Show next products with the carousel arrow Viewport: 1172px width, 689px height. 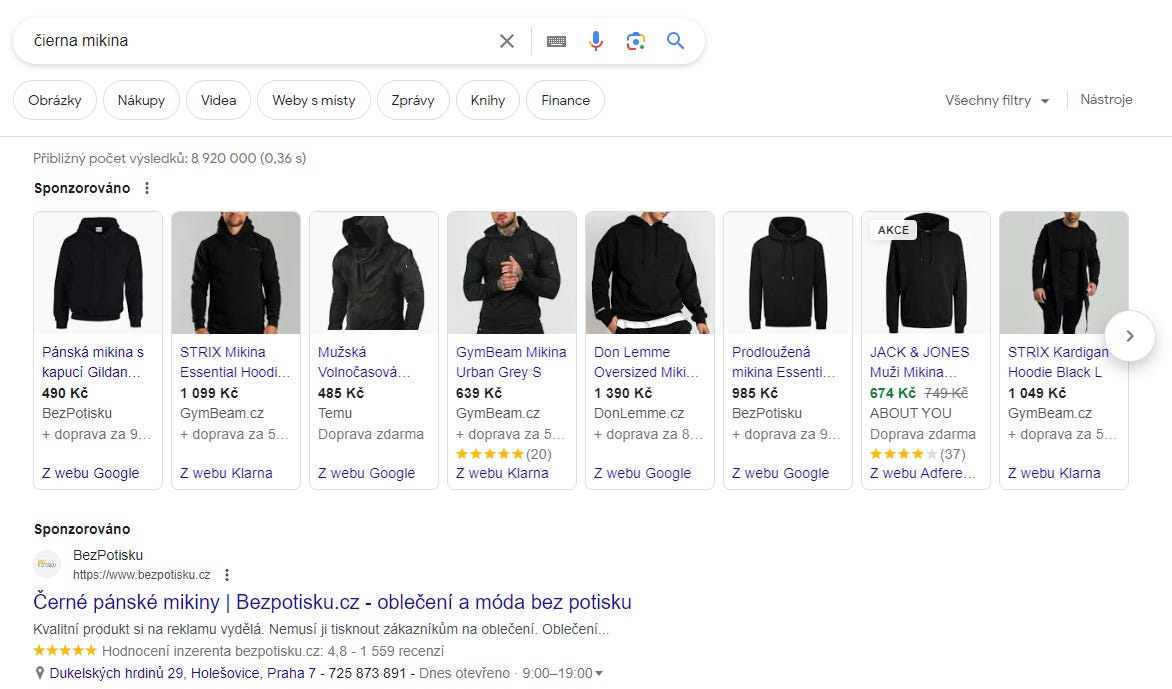(1129, 336)
